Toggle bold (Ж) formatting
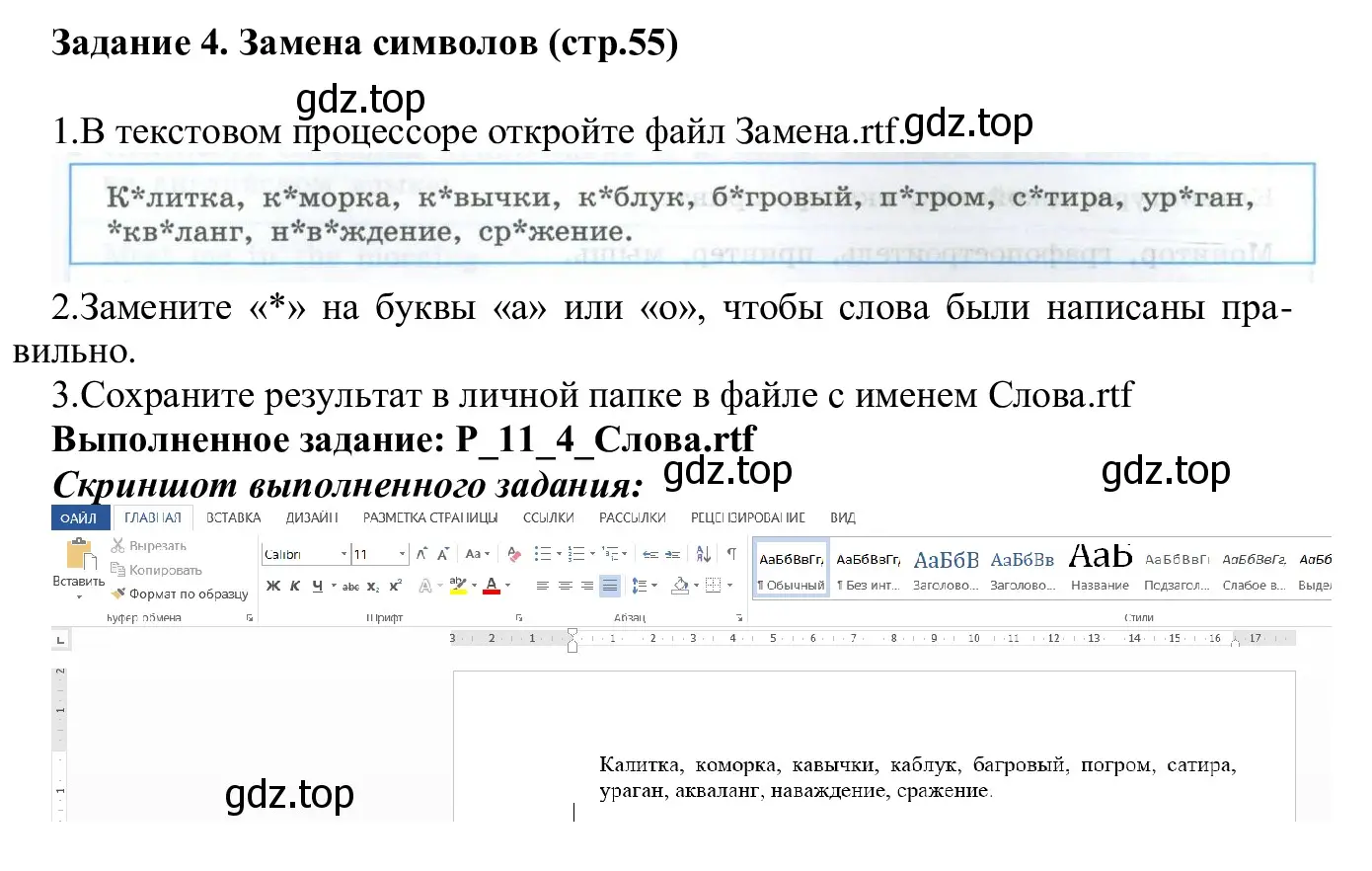 273,586
